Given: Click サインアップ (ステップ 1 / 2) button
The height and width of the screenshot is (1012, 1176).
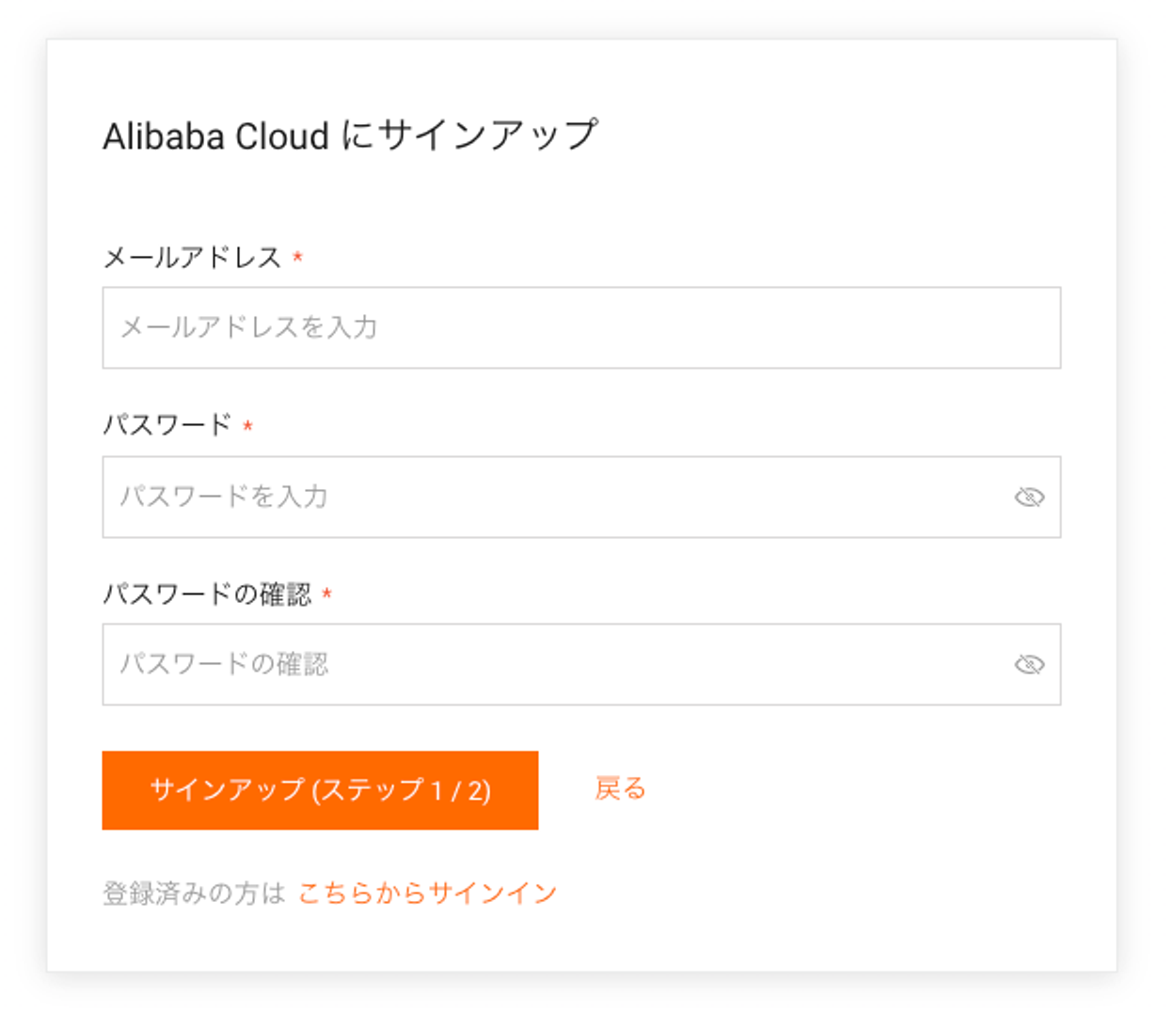Looking at the screenshot, I should tap(320, 790).
